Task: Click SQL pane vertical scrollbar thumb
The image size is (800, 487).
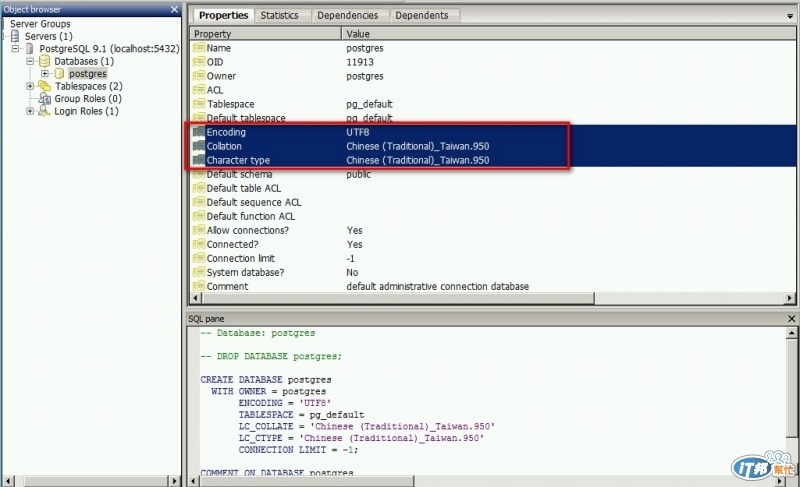Action: (x=791, y=389)
